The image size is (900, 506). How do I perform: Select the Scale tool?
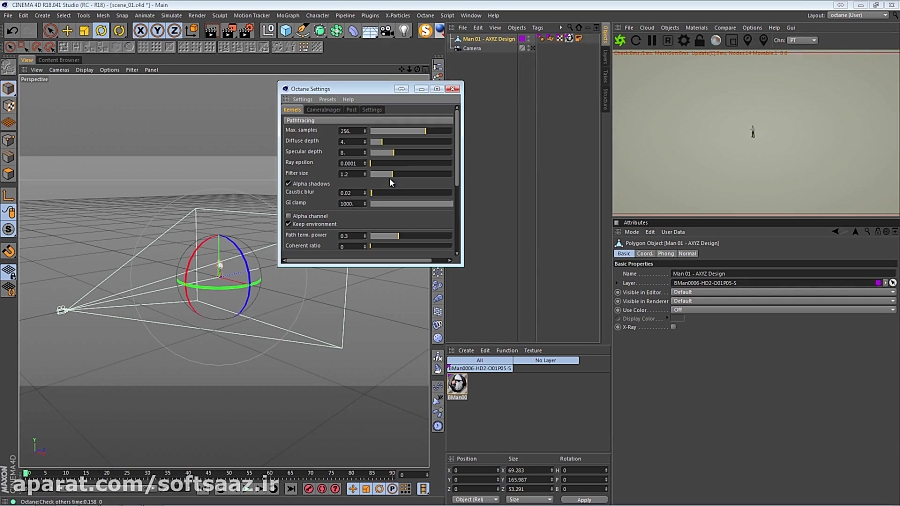[84, 30]
